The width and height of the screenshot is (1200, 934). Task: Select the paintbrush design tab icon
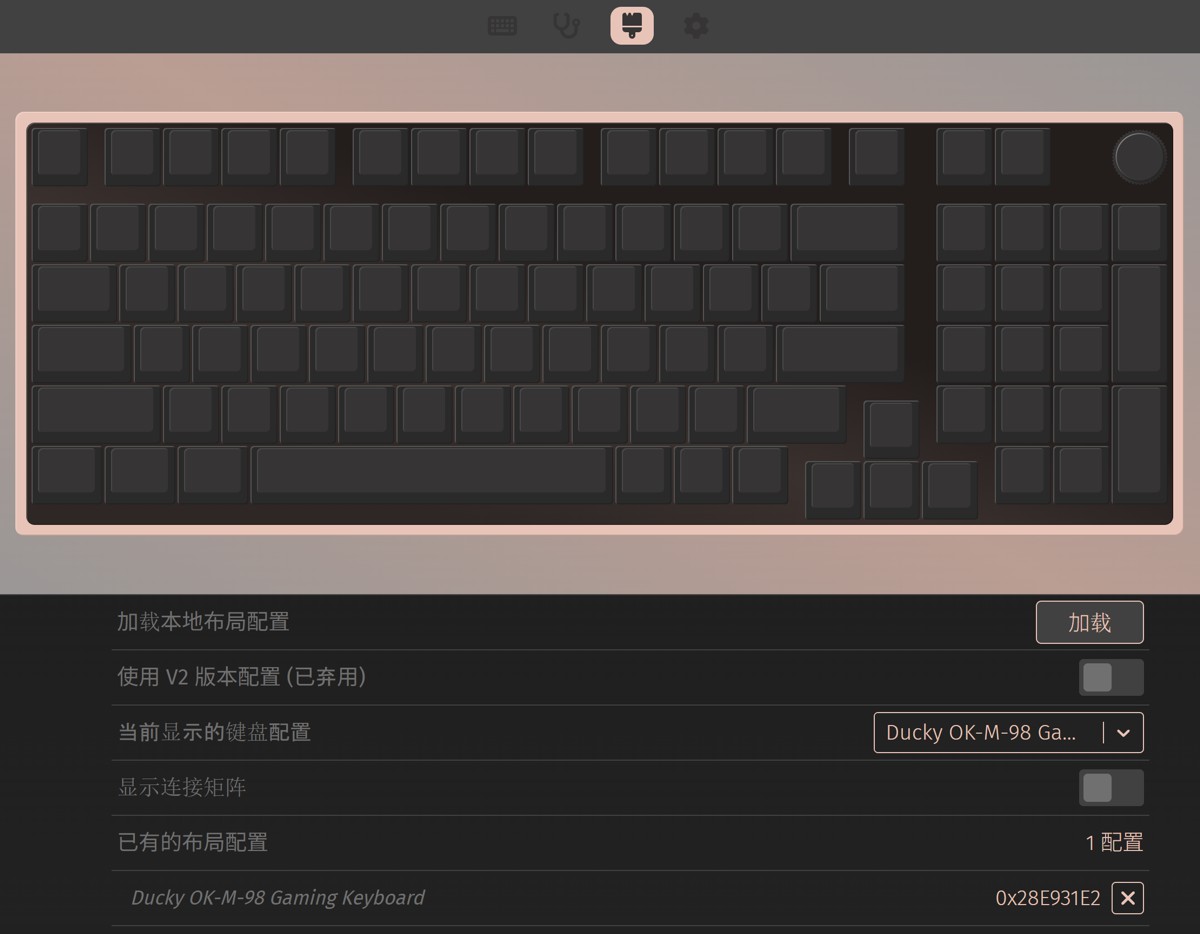[632, 26]
